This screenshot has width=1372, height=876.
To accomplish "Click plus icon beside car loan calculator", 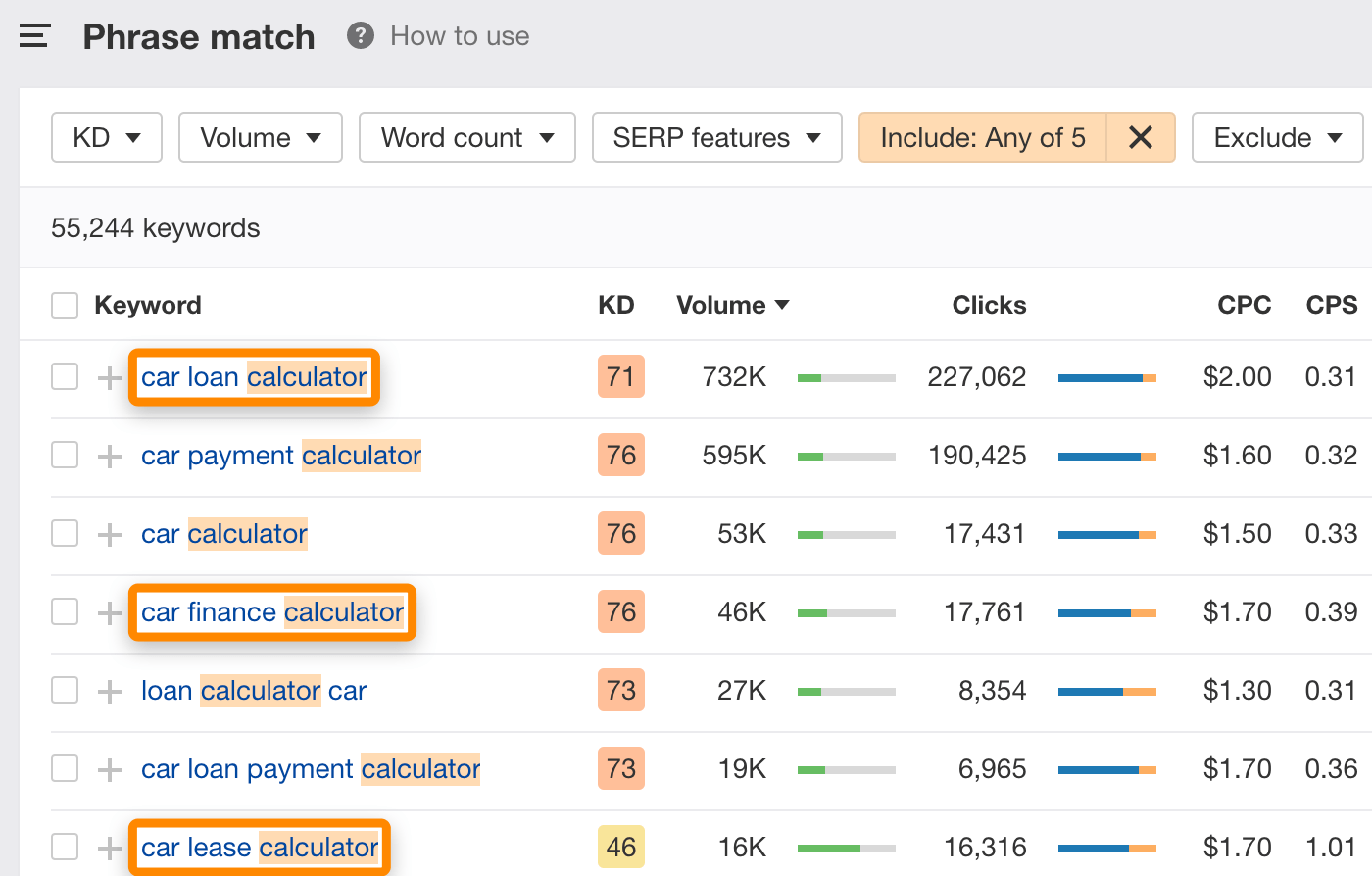I will (x=110, y=377).
